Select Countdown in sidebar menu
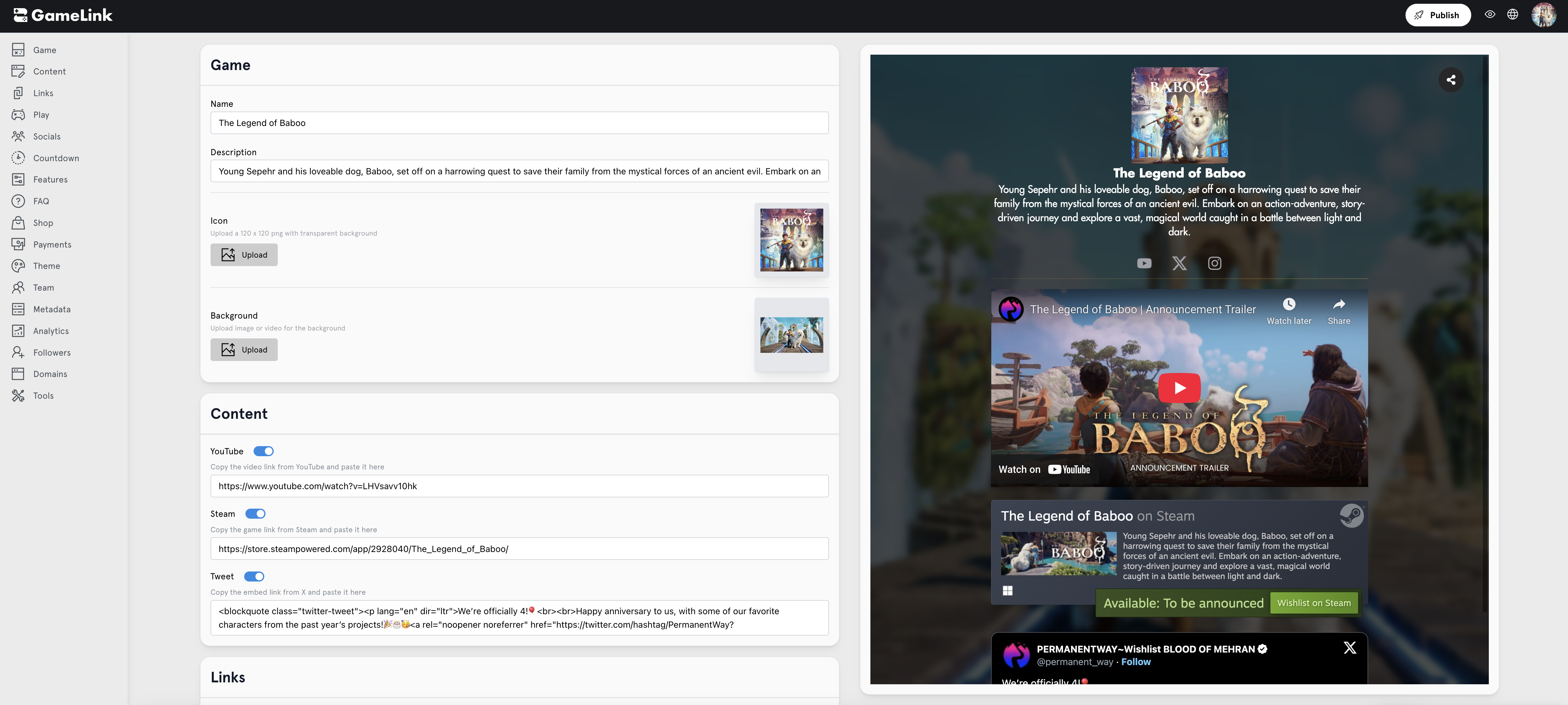1568x705 pixels. click(x=56, y=158)
